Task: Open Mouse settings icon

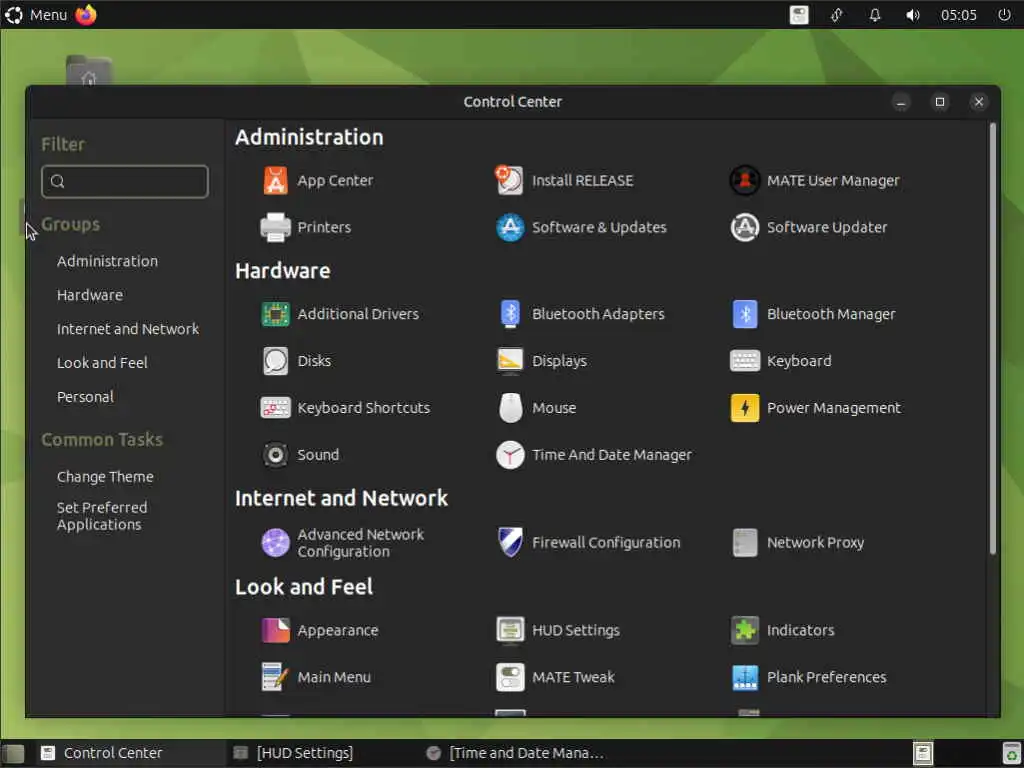Action: (509, 408)
